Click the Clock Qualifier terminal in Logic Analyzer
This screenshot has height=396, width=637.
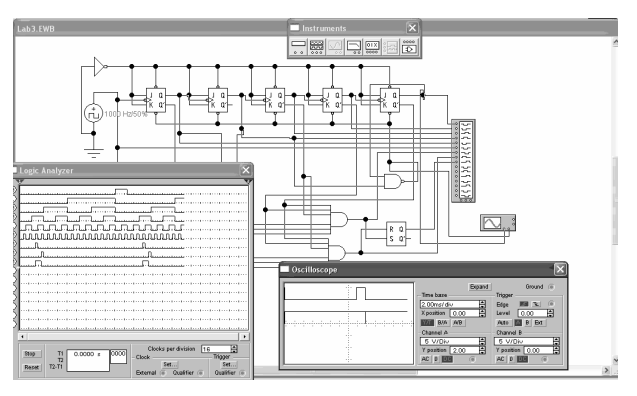(x=200, y=373)
